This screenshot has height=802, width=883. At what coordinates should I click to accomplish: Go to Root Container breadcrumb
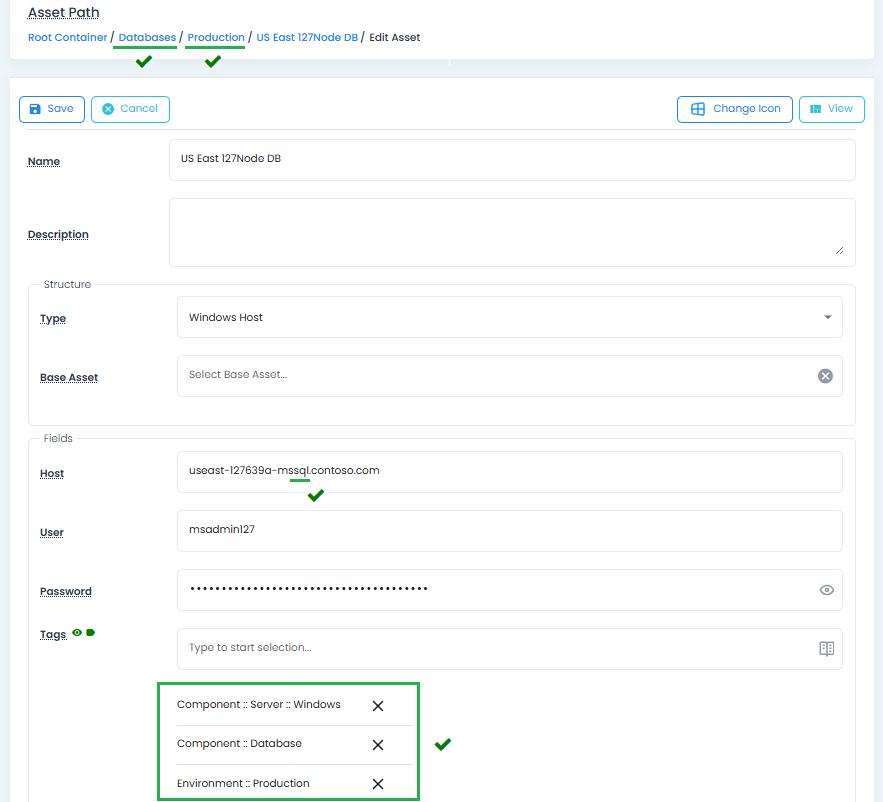coord(67,38)
